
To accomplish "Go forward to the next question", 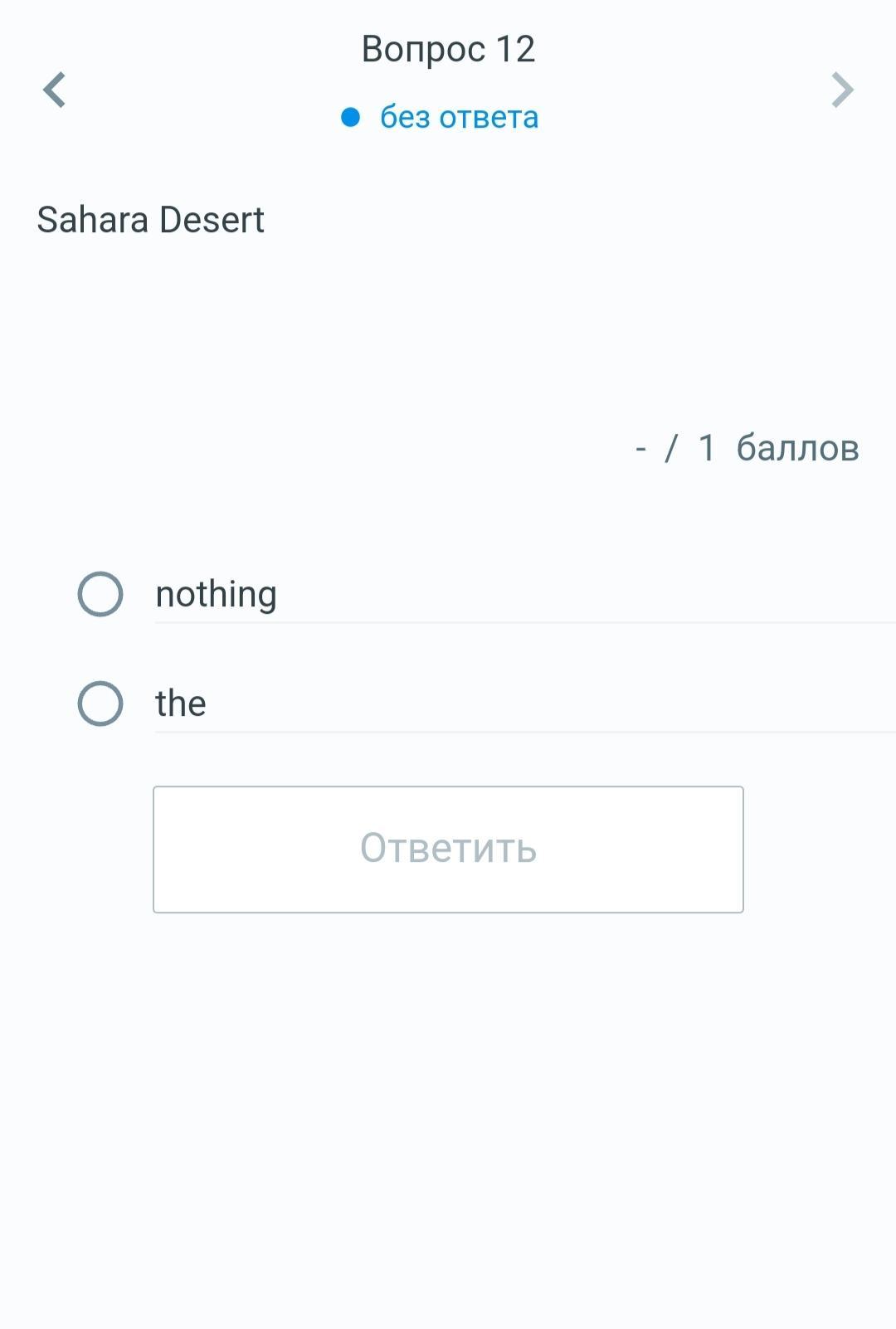I will [842, 90].
